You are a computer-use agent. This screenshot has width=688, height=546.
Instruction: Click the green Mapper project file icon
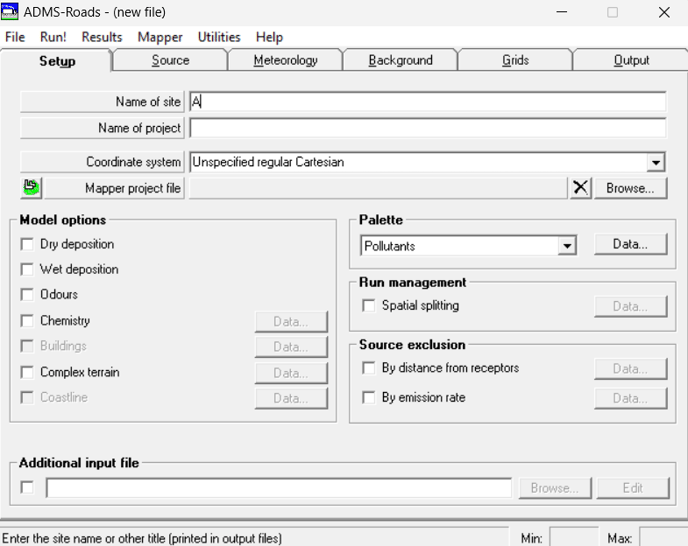click(31, 187)
